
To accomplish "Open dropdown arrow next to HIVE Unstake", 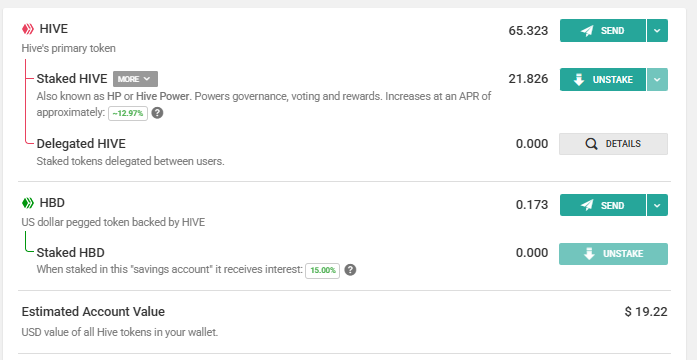I will (657, 80).
